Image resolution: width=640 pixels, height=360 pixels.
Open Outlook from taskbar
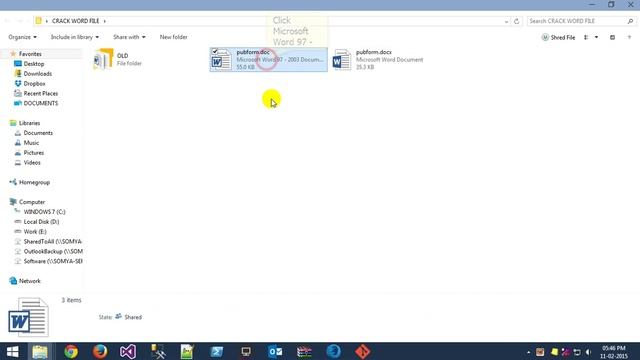275,351
